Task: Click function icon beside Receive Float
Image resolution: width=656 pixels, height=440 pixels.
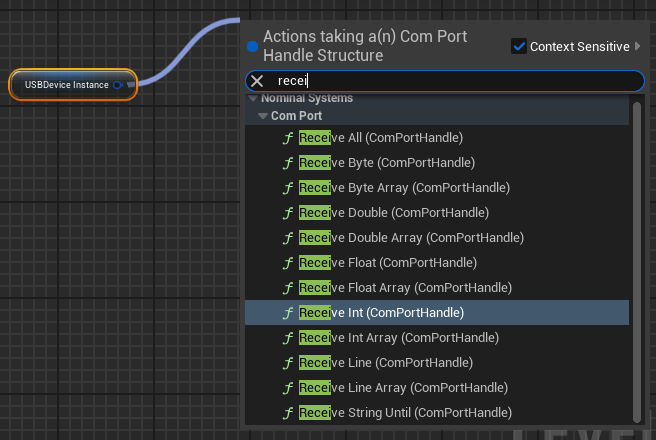Action: pos(288,263)
